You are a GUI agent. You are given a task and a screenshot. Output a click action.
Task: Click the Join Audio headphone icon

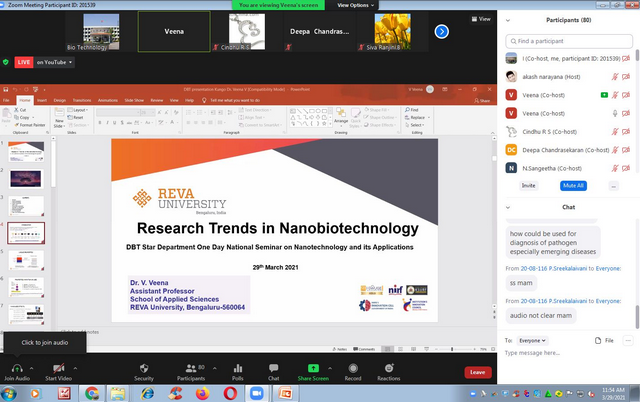pyautogui.click(x=17, y=369)
